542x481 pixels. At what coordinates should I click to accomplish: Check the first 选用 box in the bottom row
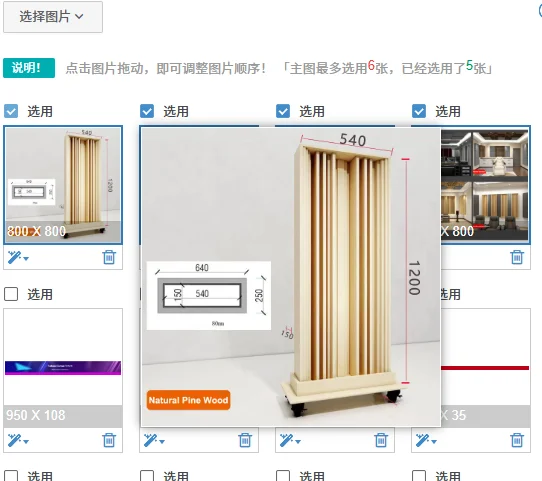(11, 475)
